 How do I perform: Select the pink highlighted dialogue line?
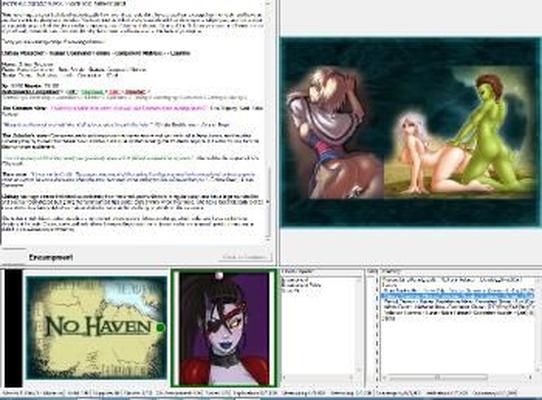(129, 108)
